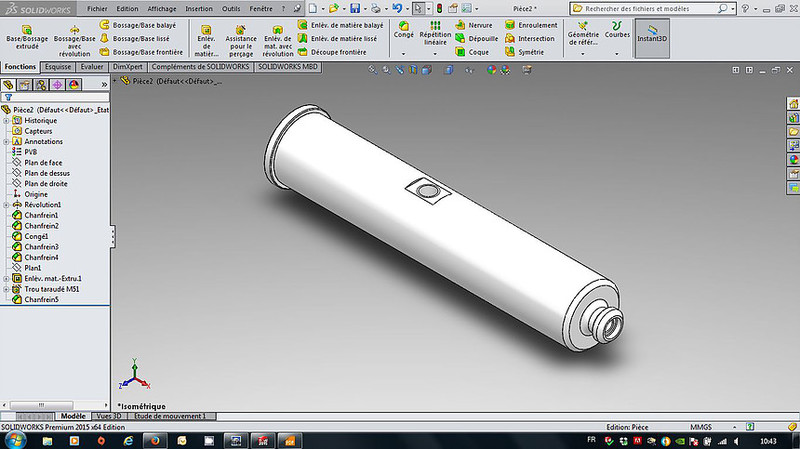Open the Insertion menu
This screenshot has width=800, height=449.
click(199, 8)
